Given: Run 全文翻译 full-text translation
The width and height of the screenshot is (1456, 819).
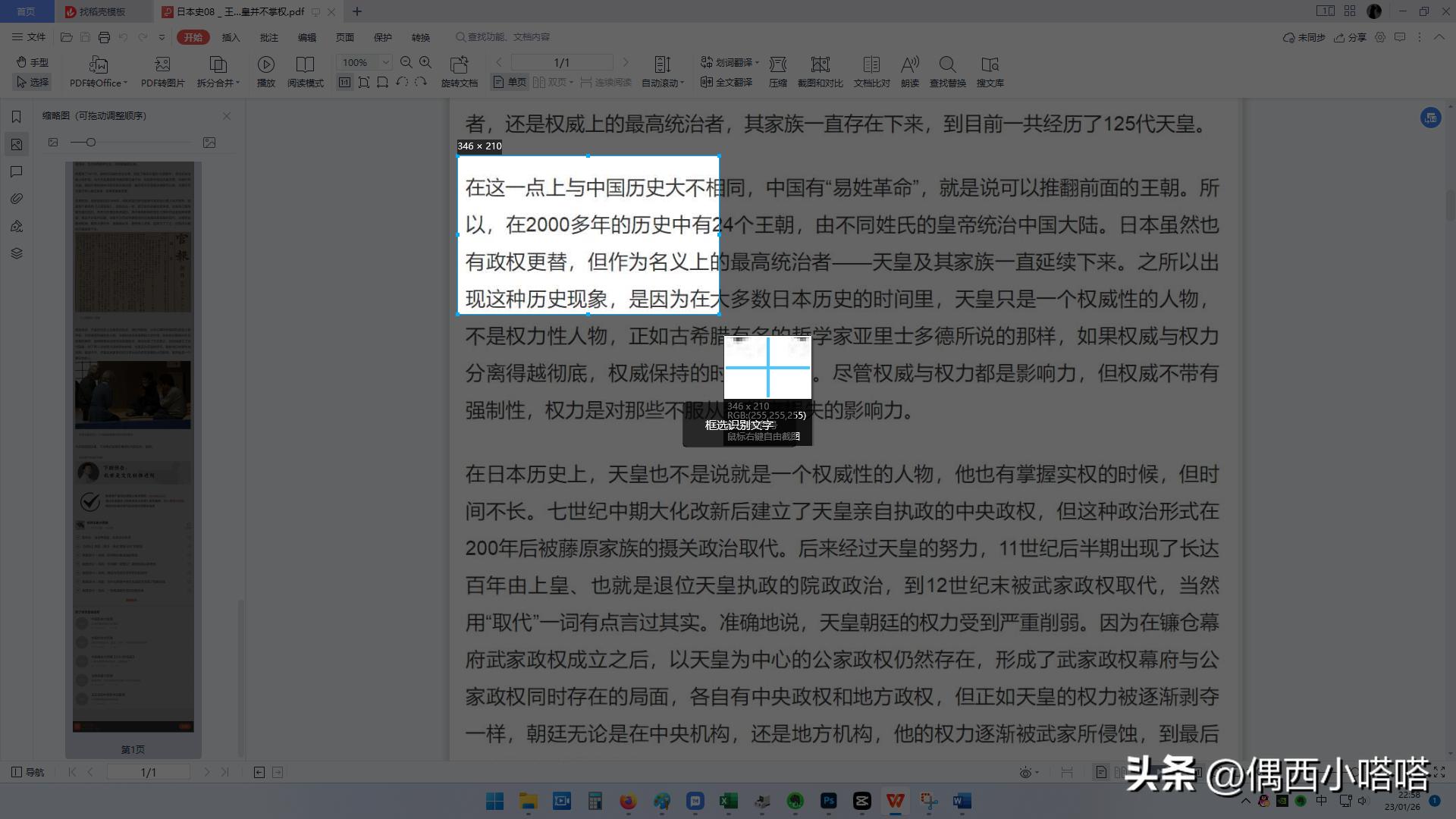Looking at the screenshot, I should tap(727, 81).
